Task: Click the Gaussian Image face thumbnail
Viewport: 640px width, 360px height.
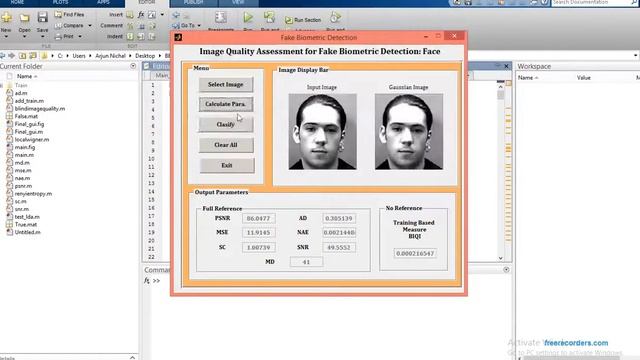Action: click(x=409, y=131)
